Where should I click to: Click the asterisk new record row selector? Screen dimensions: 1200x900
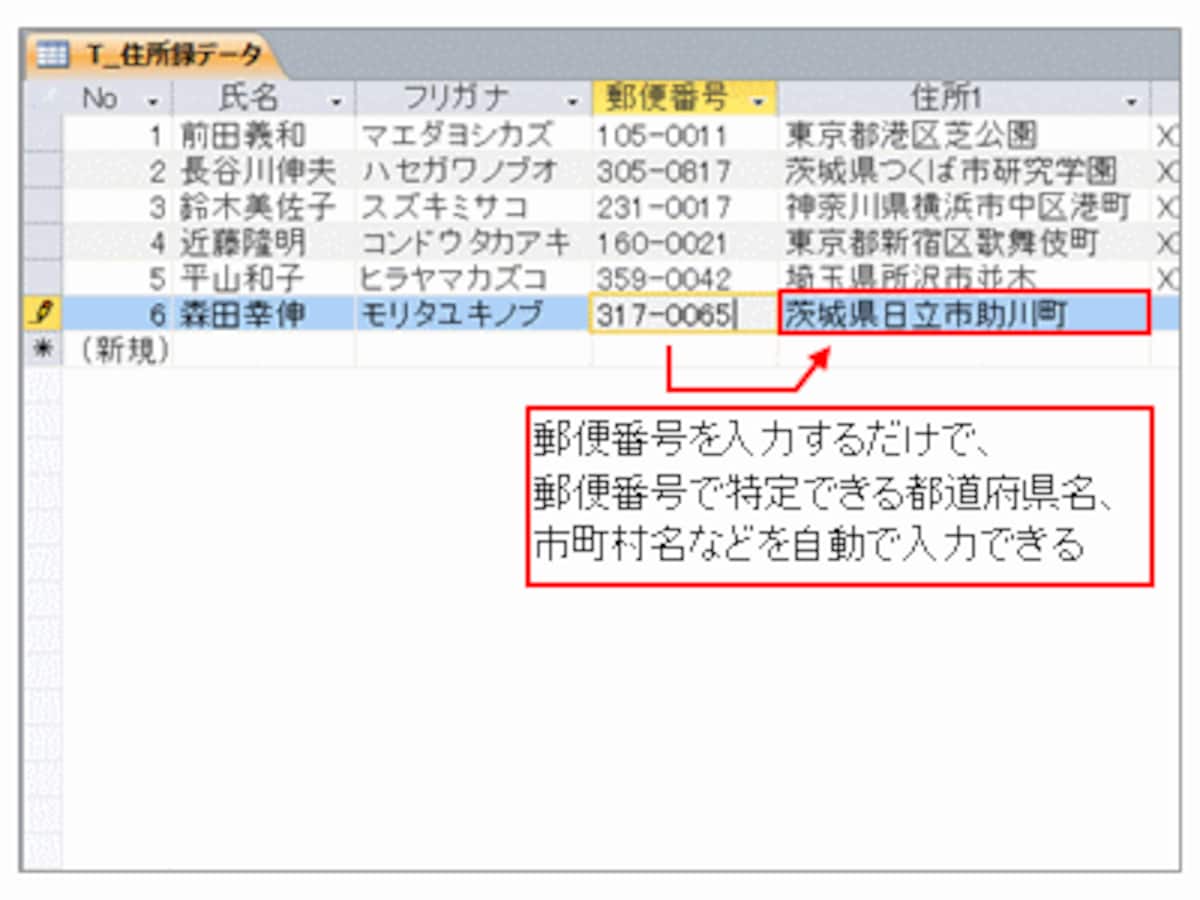coord(43,350)
